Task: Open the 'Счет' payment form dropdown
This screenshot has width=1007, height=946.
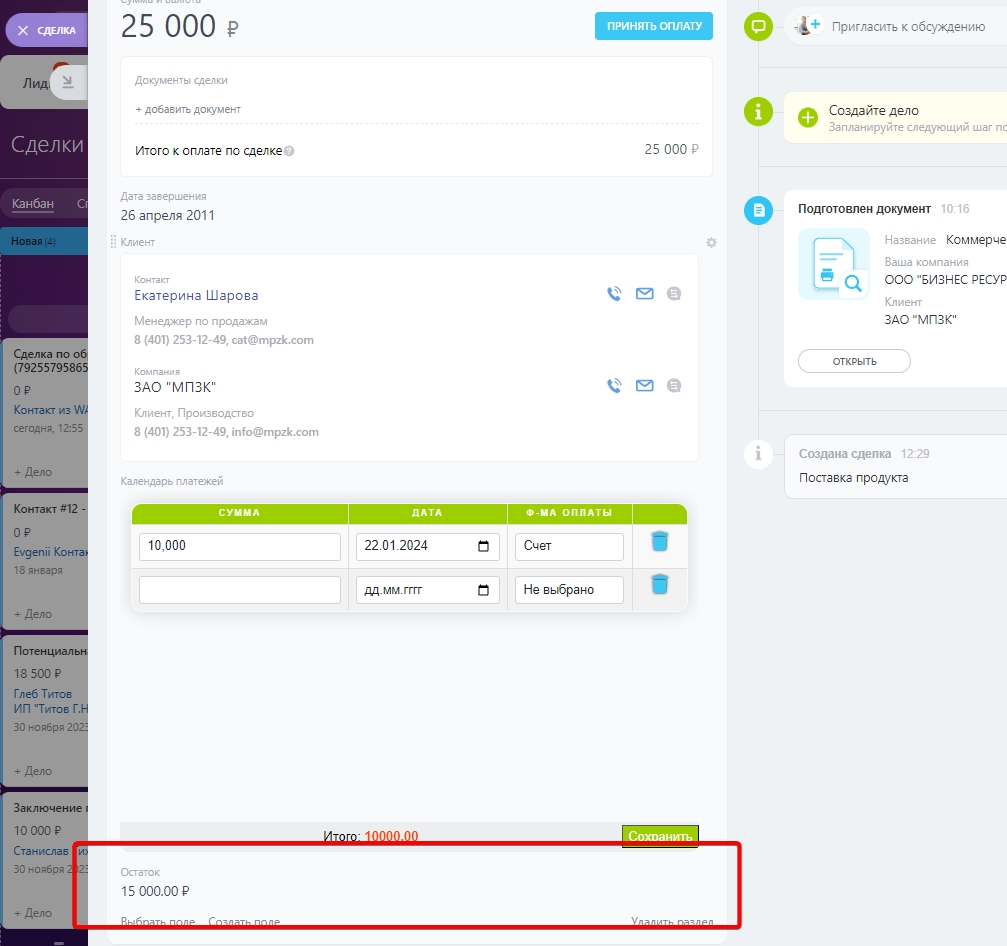Action: click(569, 547)
